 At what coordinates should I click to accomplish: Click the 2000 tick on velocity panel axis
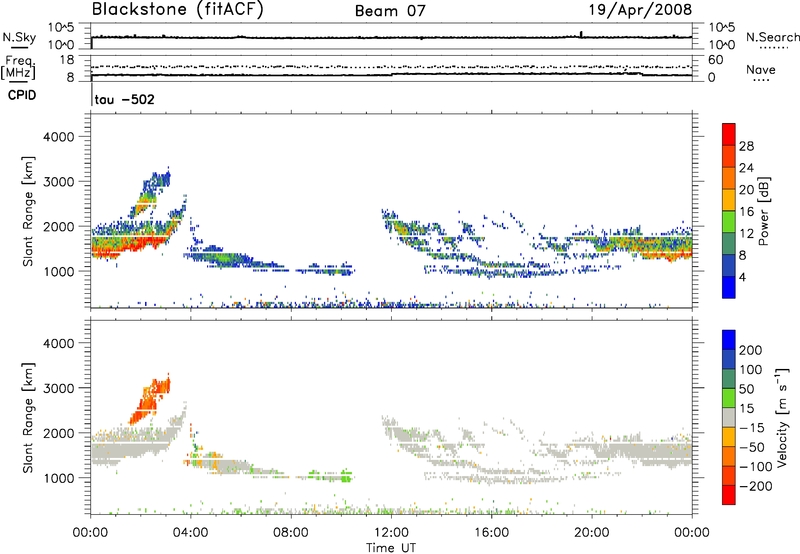(58, 433)
